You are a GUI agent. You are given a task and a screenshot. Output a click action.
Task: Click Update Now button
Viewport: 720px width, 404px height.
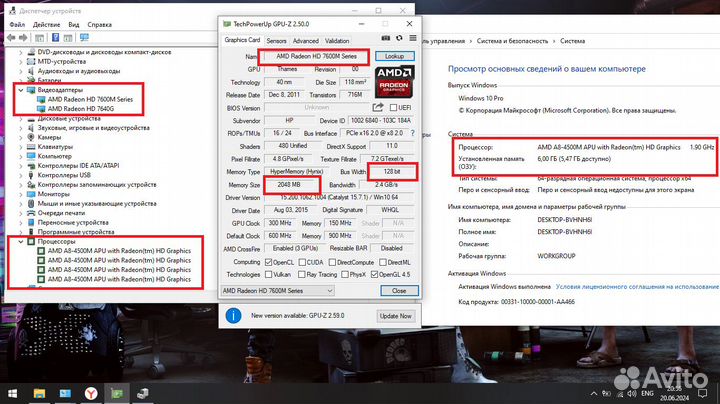[x=395, y=316]
